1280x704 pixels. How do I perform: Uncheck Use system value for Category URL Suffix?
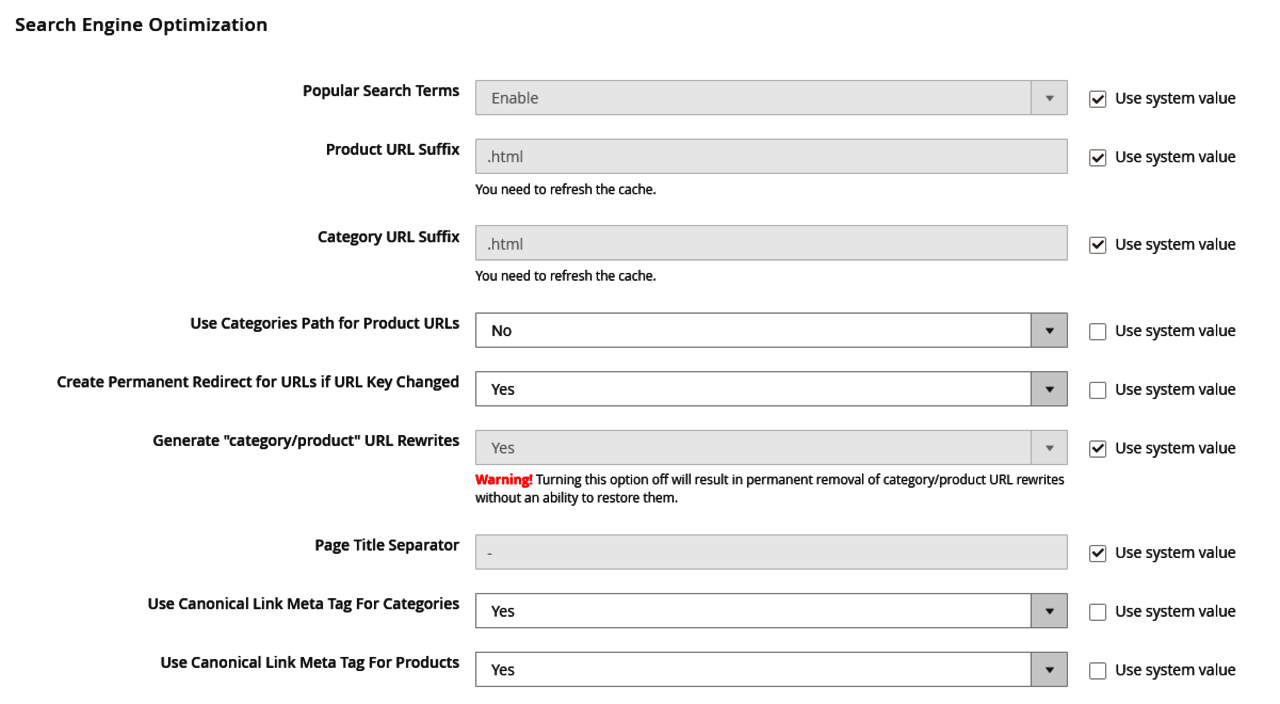coord(1098,245)
